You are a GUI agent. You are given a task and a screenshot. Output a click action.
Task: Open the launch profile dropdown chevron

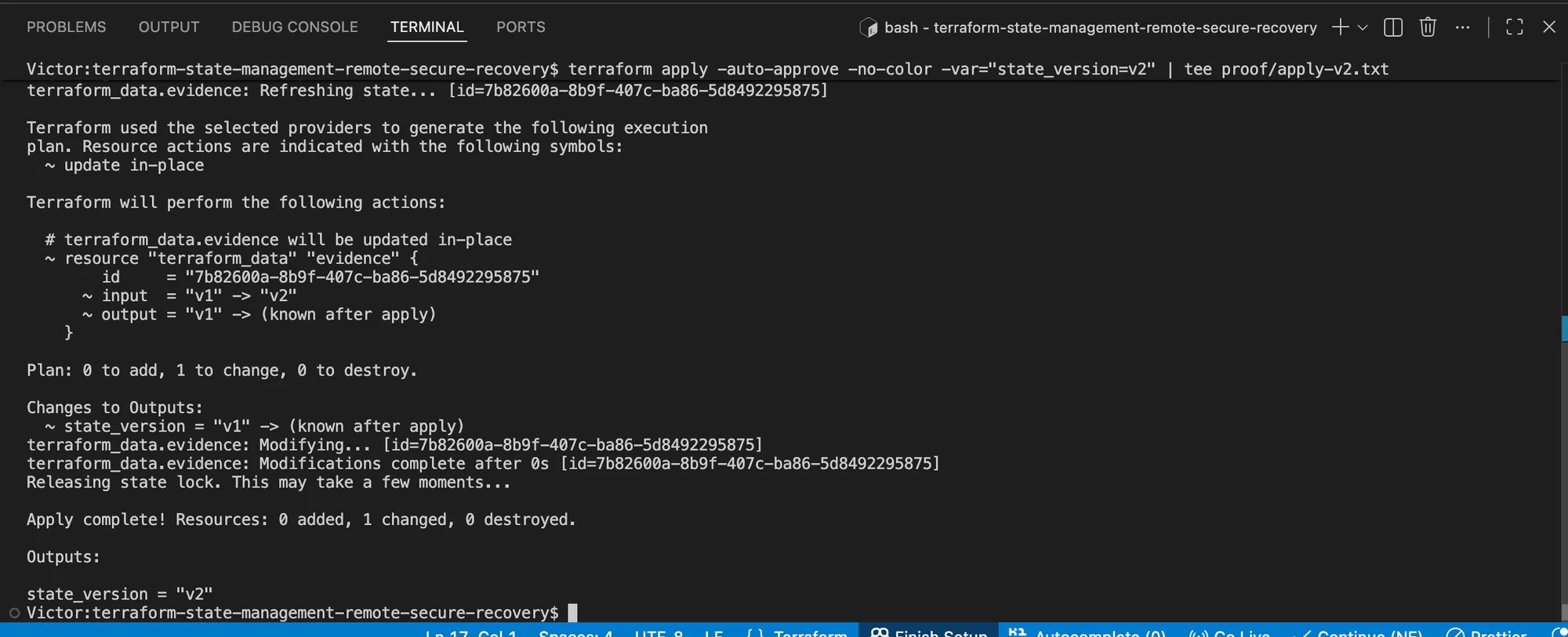point(1363,27)
